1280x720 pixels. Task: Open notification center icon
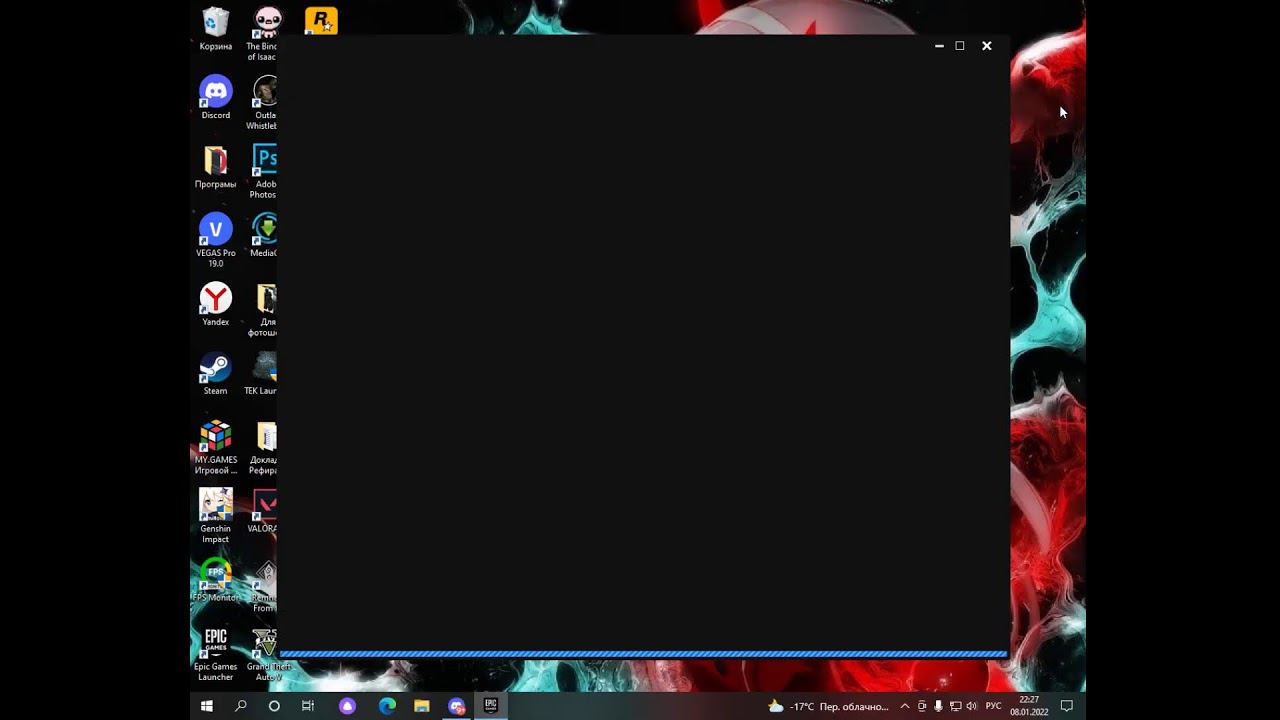coord(1067,706)
